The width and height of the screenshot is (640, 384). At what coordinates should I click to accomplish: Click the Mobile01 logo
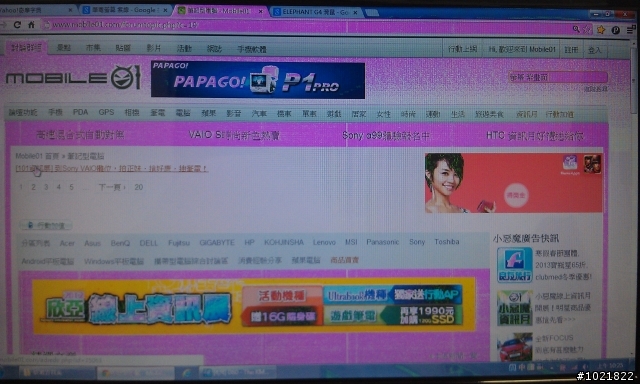click(73, 78)
